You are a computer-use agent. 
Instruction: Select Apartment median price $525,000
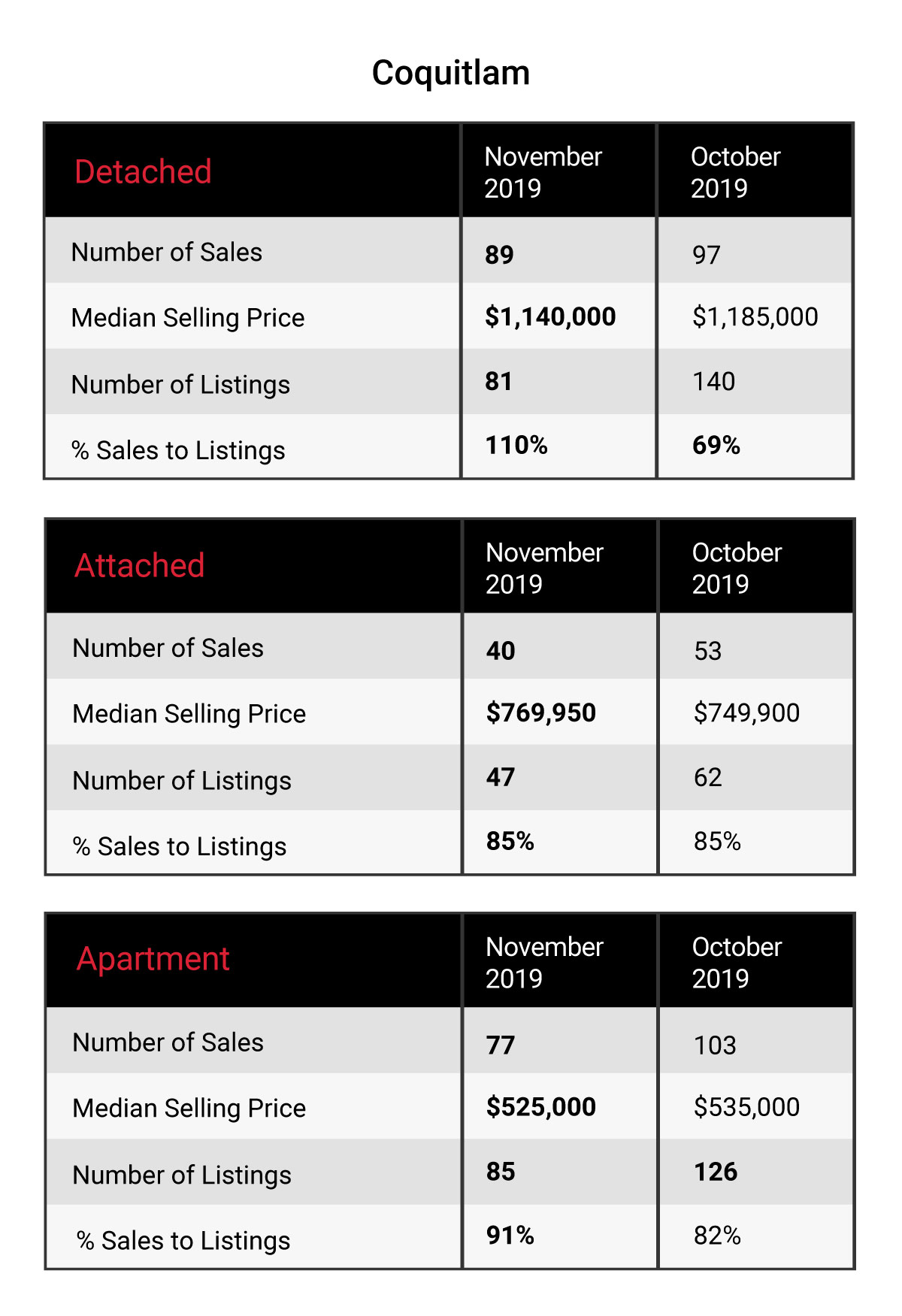541,1107
